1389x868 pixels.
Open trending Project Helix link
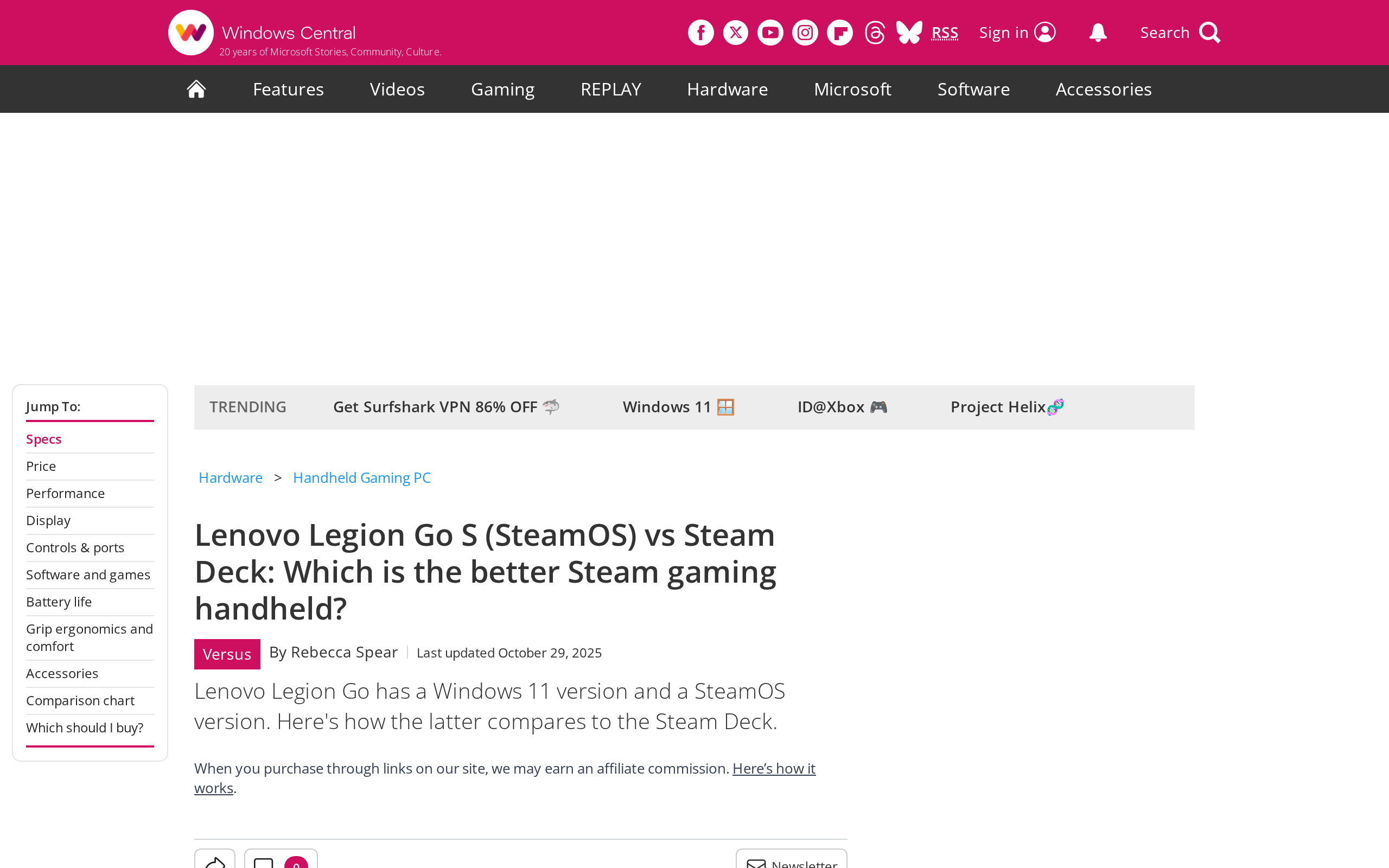pyautogui.click(x=1008, y=407)
